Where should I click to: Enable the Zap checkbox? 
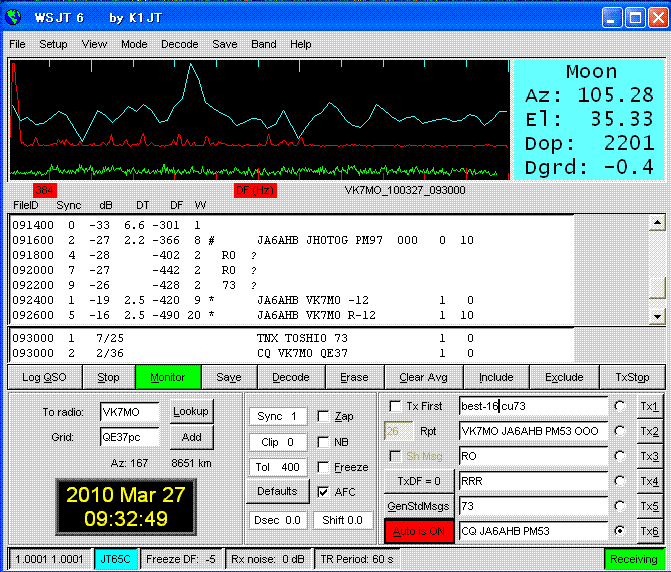click(x=323, y=416)
